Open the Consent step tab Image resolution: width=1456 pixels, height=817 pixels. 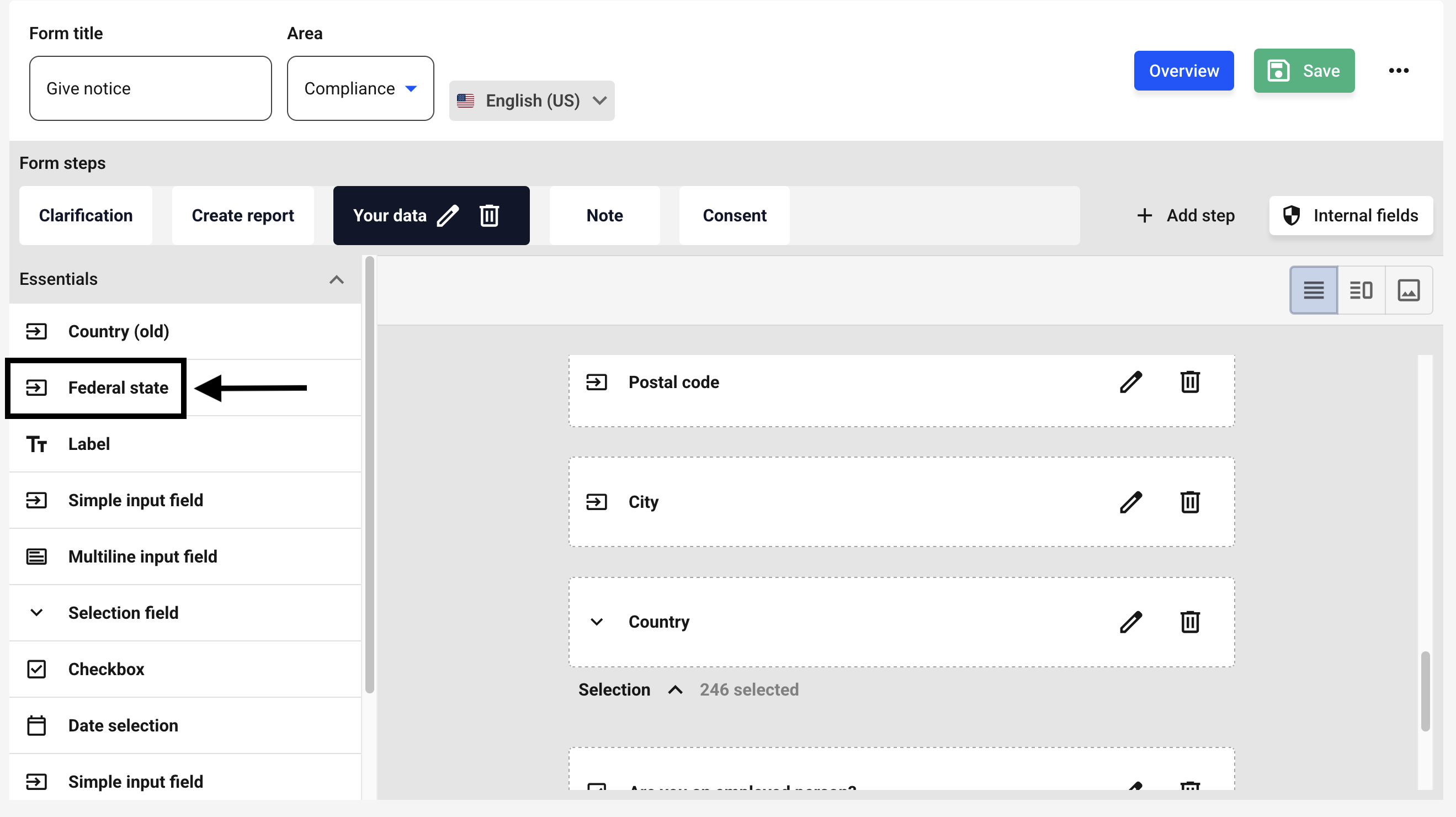(734, 215)
